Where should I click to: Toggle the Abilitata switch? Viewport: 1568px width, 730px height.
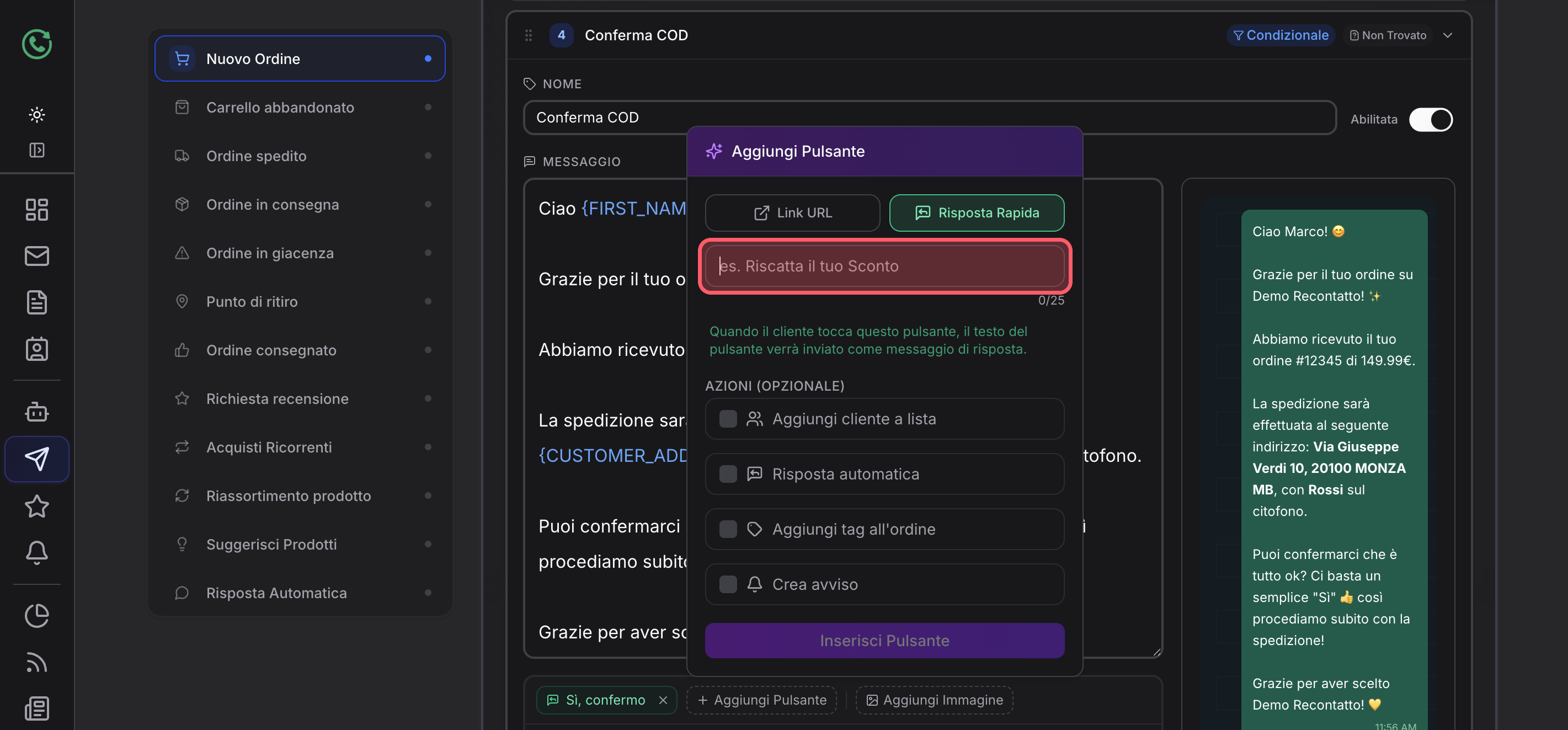(x=1431, y=119)
